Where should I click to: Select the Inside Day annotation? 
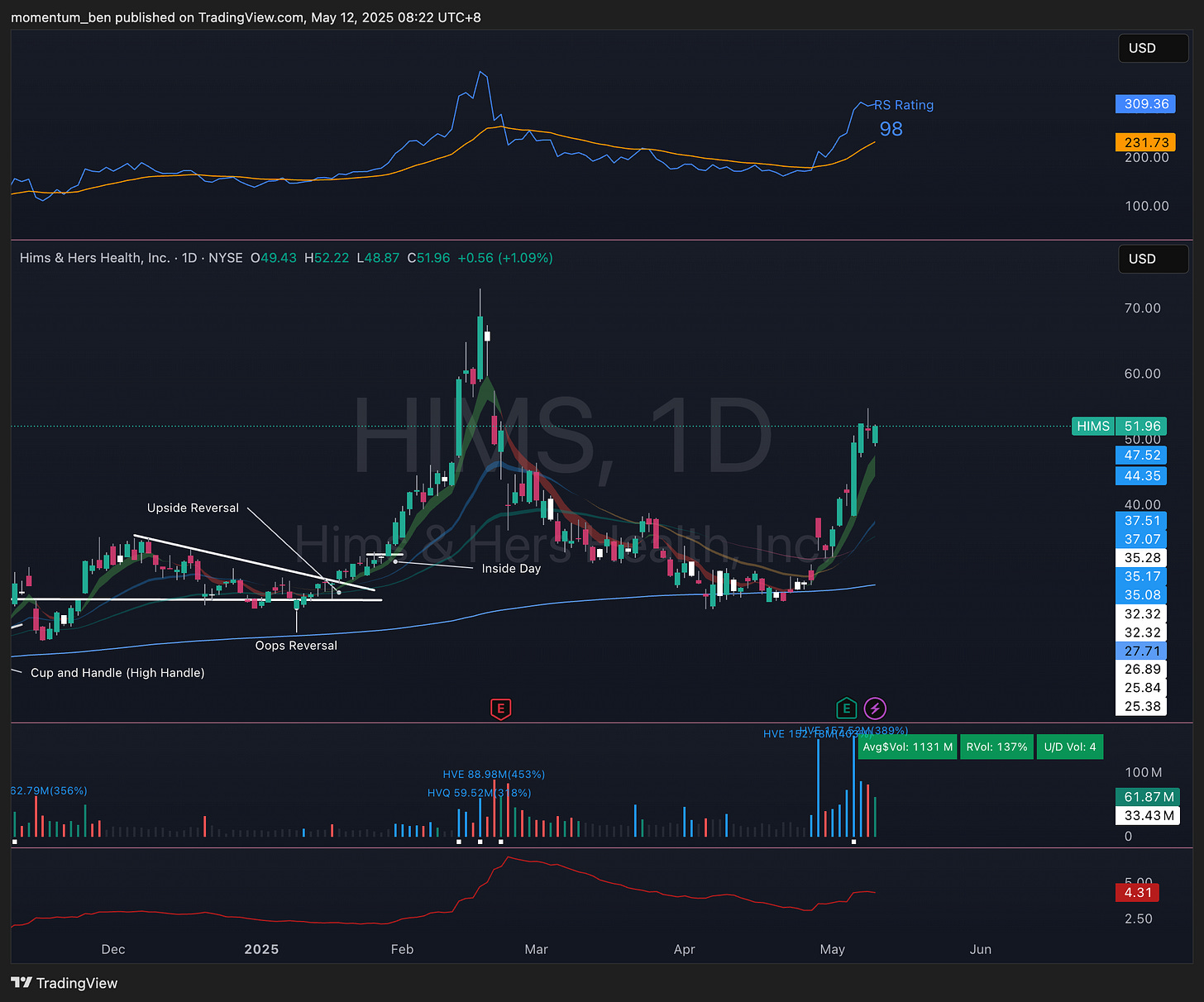[511, 569]
